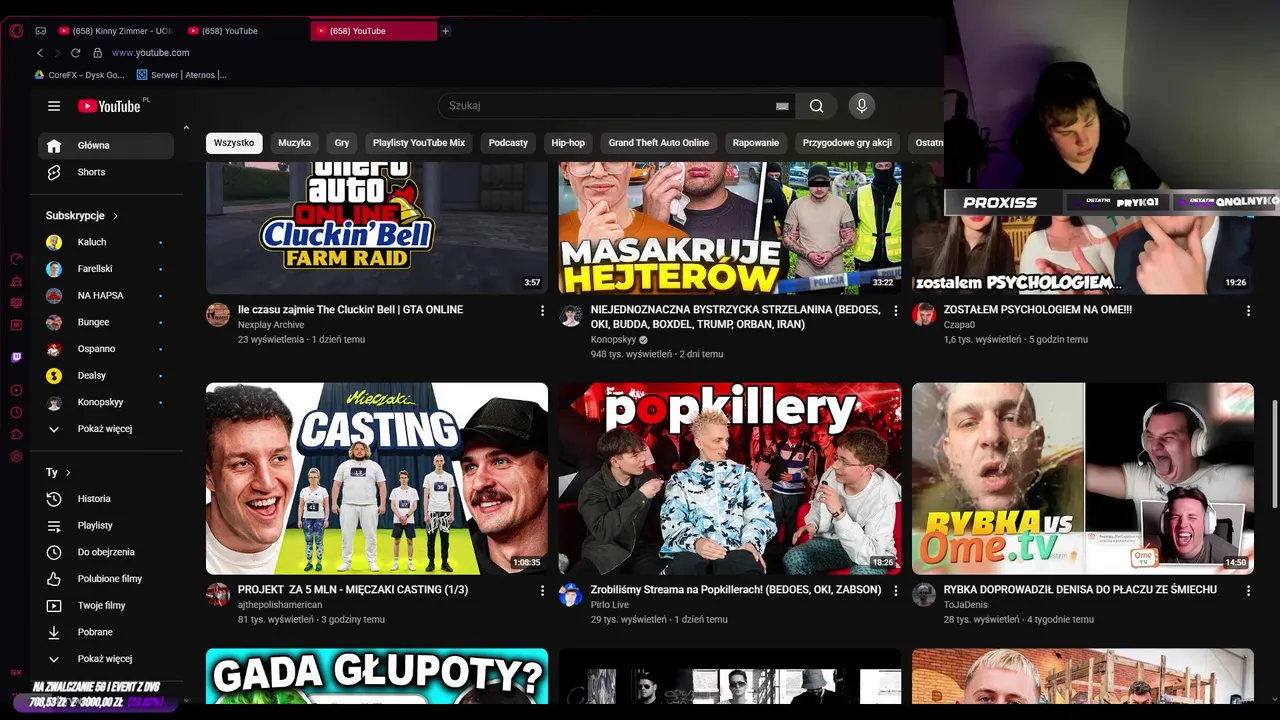Open the Kaluch subscription channel
This screenshot has height=720, width=1280.
[x=106, y=242]
